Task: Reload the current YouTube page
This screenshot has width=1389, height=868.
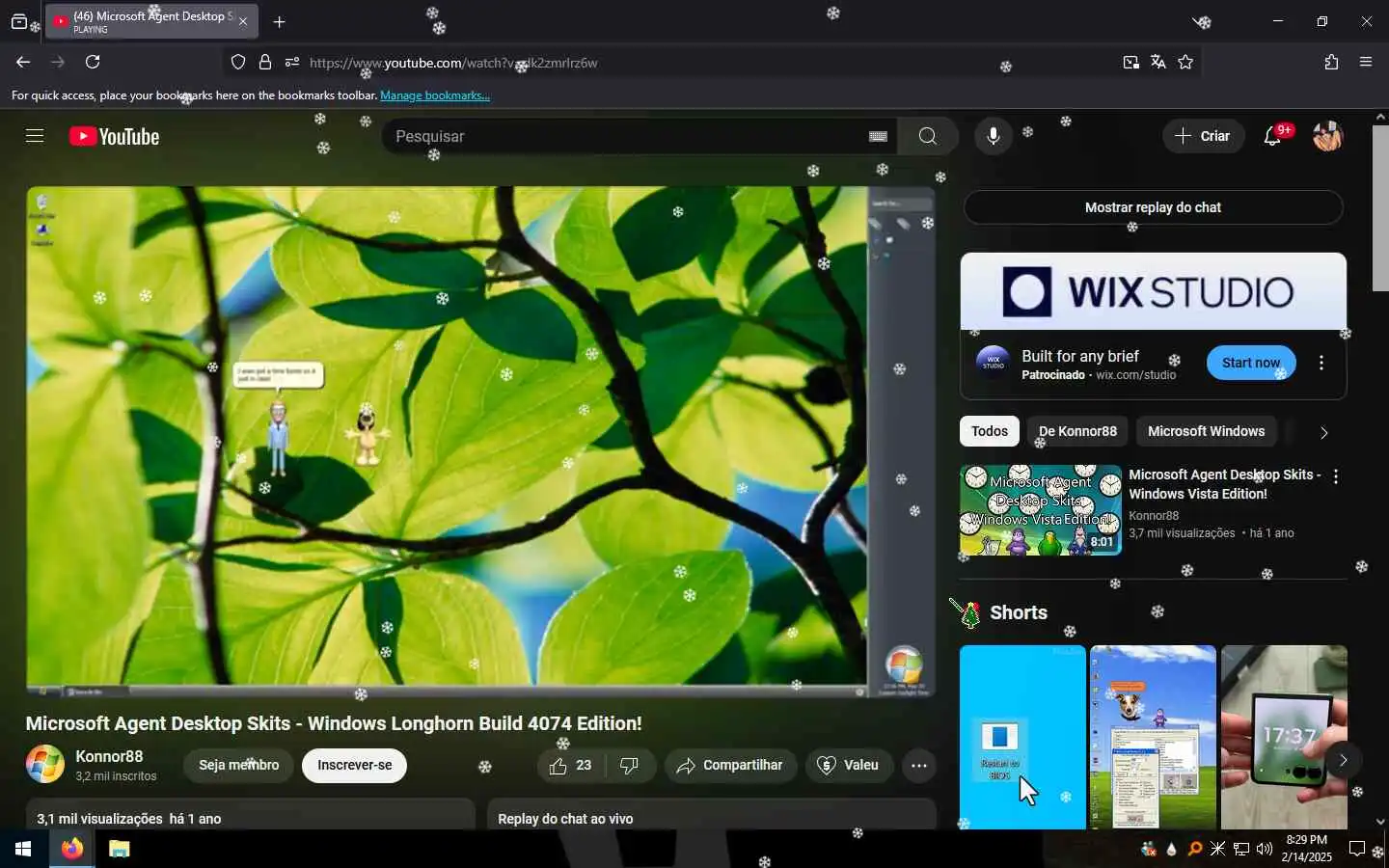Action: [93, 62]
